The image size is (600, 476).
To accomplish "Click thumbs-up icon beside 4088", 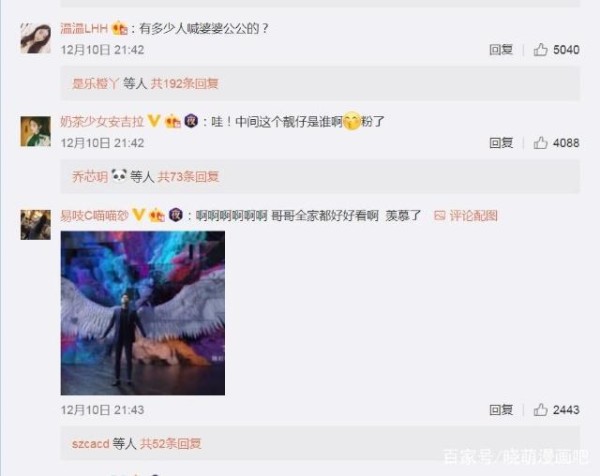I will point(540,143).
